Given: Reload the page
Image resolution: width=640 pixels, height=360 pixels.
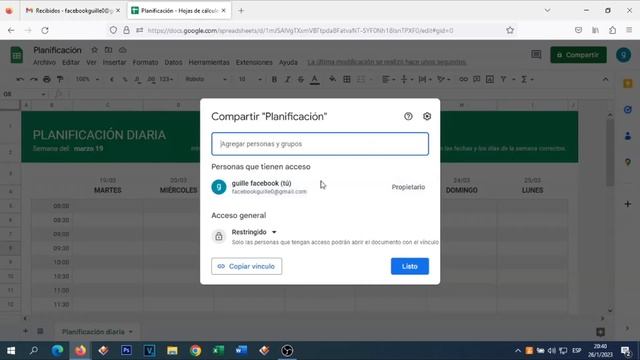Looking at the screenshot, I should (45, 30).
